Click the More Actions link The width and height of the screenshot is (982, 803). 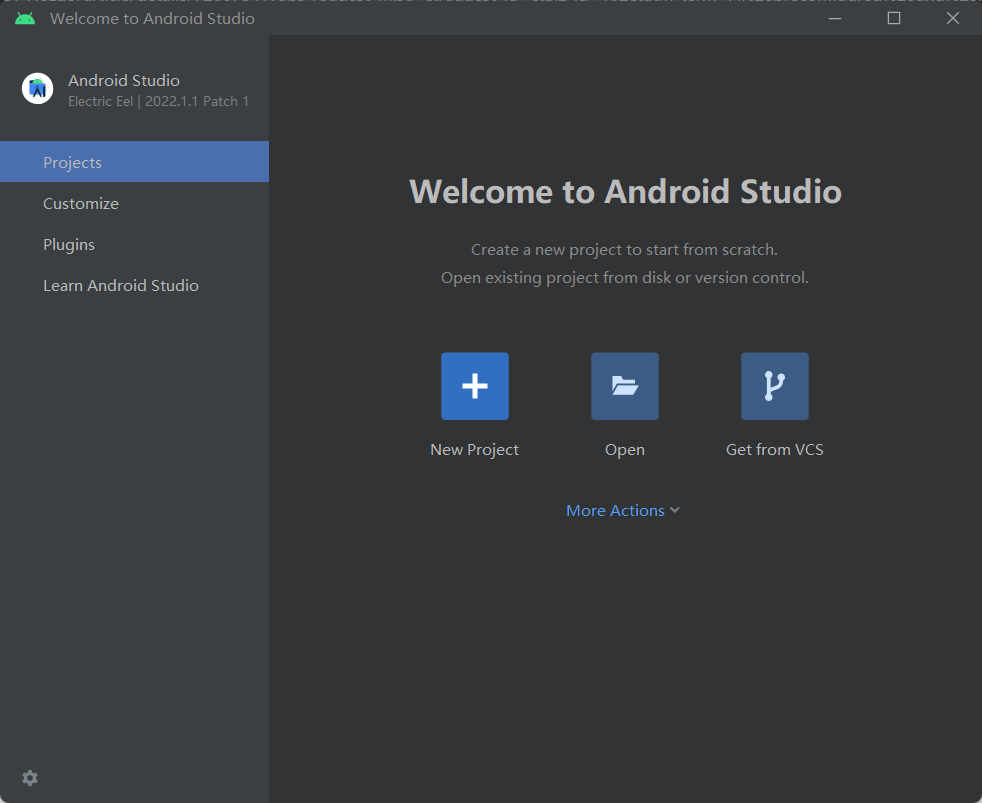tap(615, 510)
